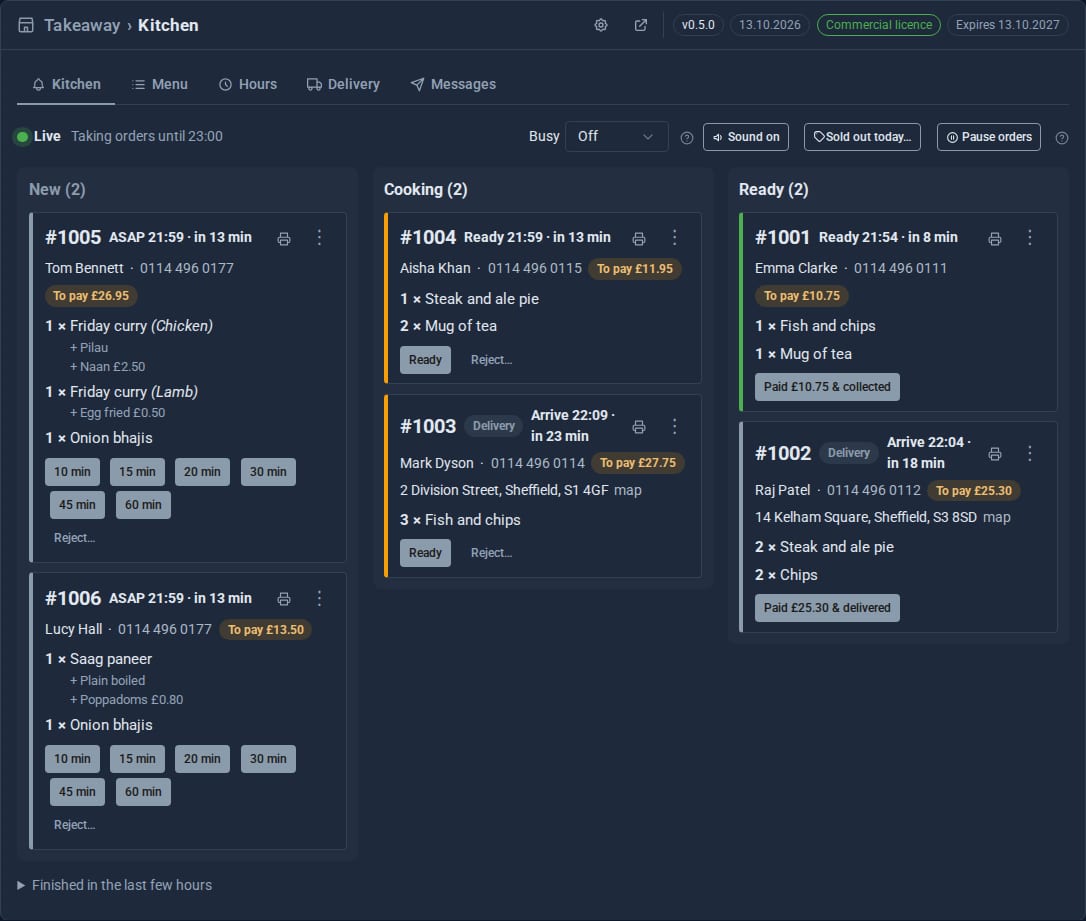Image resolution: width=1086 pixels, height=921 pixels.
Task: Accept order #1005 with 10 min
Action: point(73,472)
